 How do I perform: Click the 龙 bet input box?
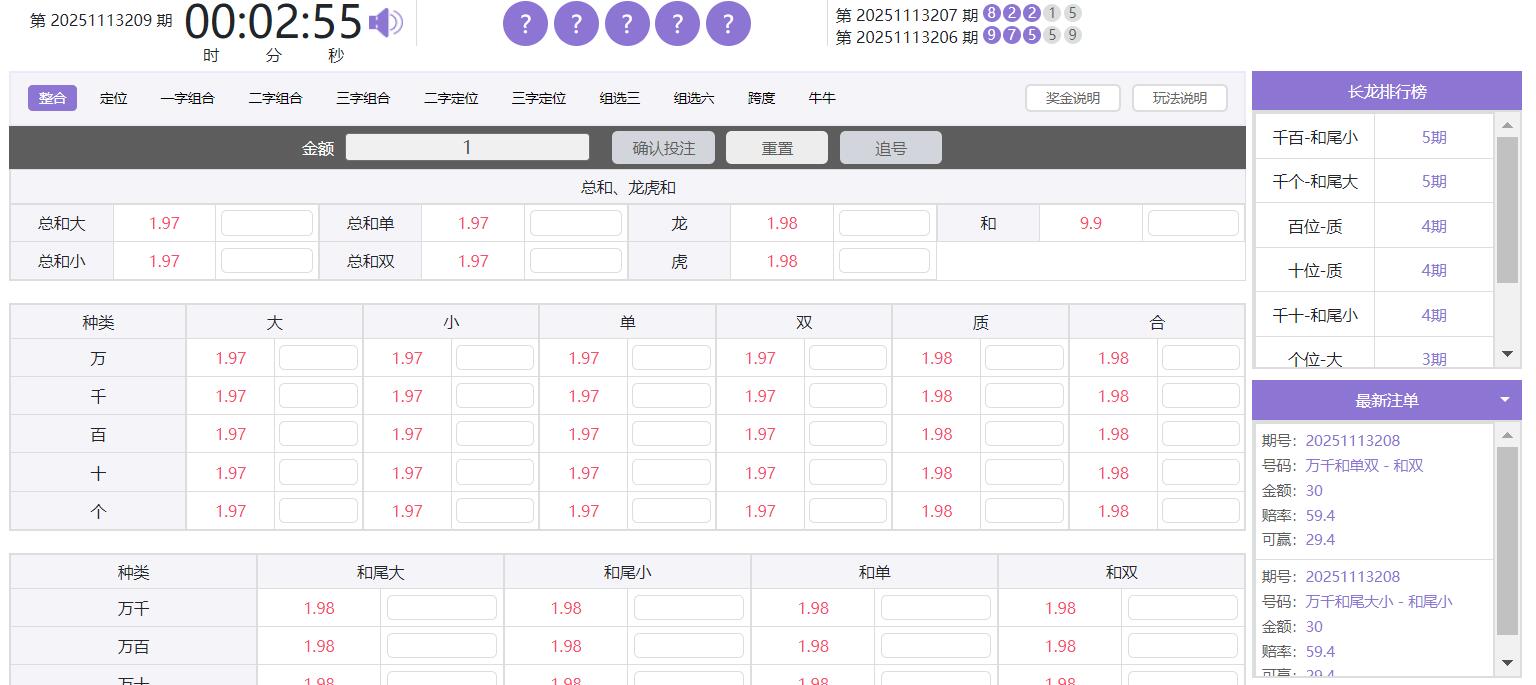(x=884, y=223)
